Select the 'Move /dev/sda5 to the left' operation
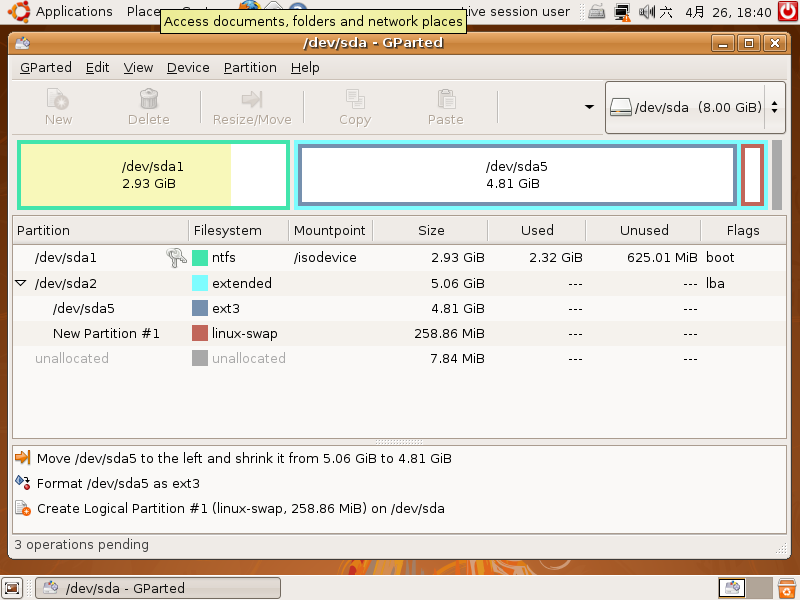Screen dimensions: 800x600 tap(244, 458)
